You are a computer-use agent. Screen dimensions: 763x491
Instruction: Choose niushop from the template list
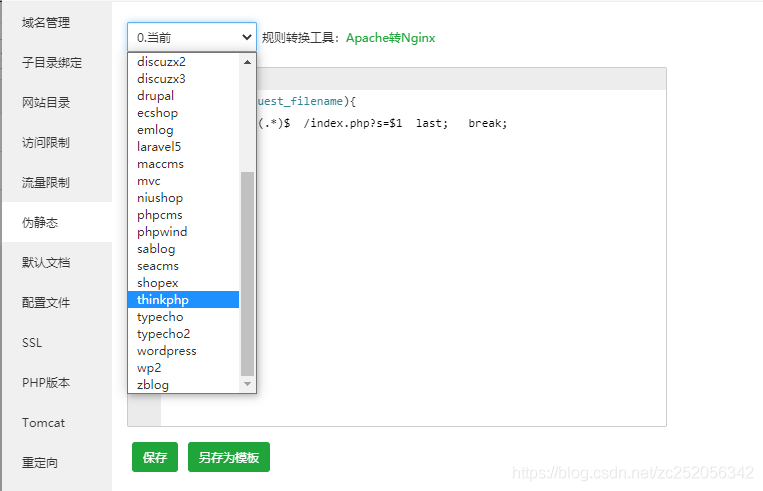click(183, 198)
